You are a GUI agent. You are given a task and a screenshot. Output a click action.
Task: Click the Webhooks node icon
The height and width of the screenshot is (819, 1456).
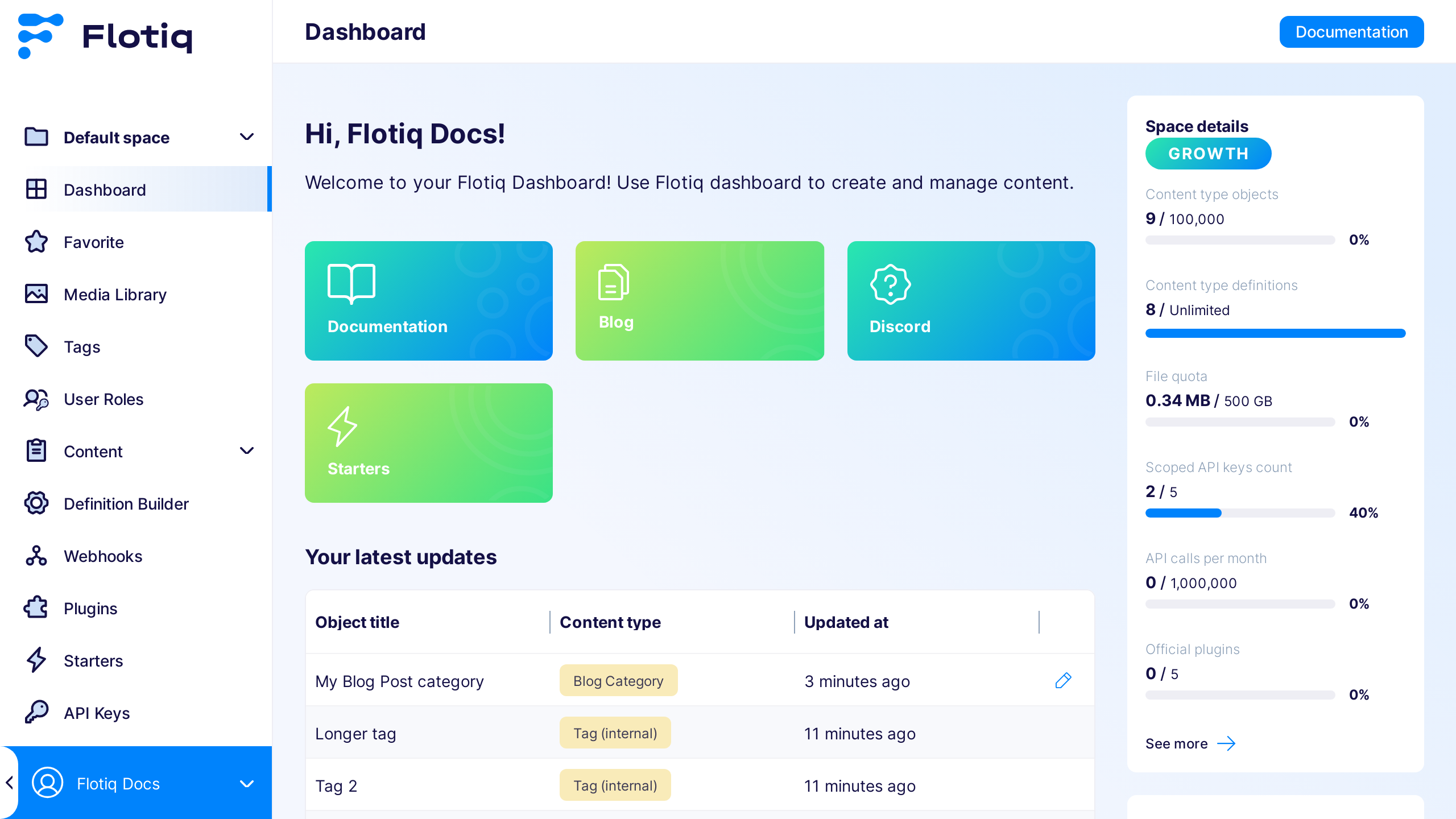click(36, 556)
